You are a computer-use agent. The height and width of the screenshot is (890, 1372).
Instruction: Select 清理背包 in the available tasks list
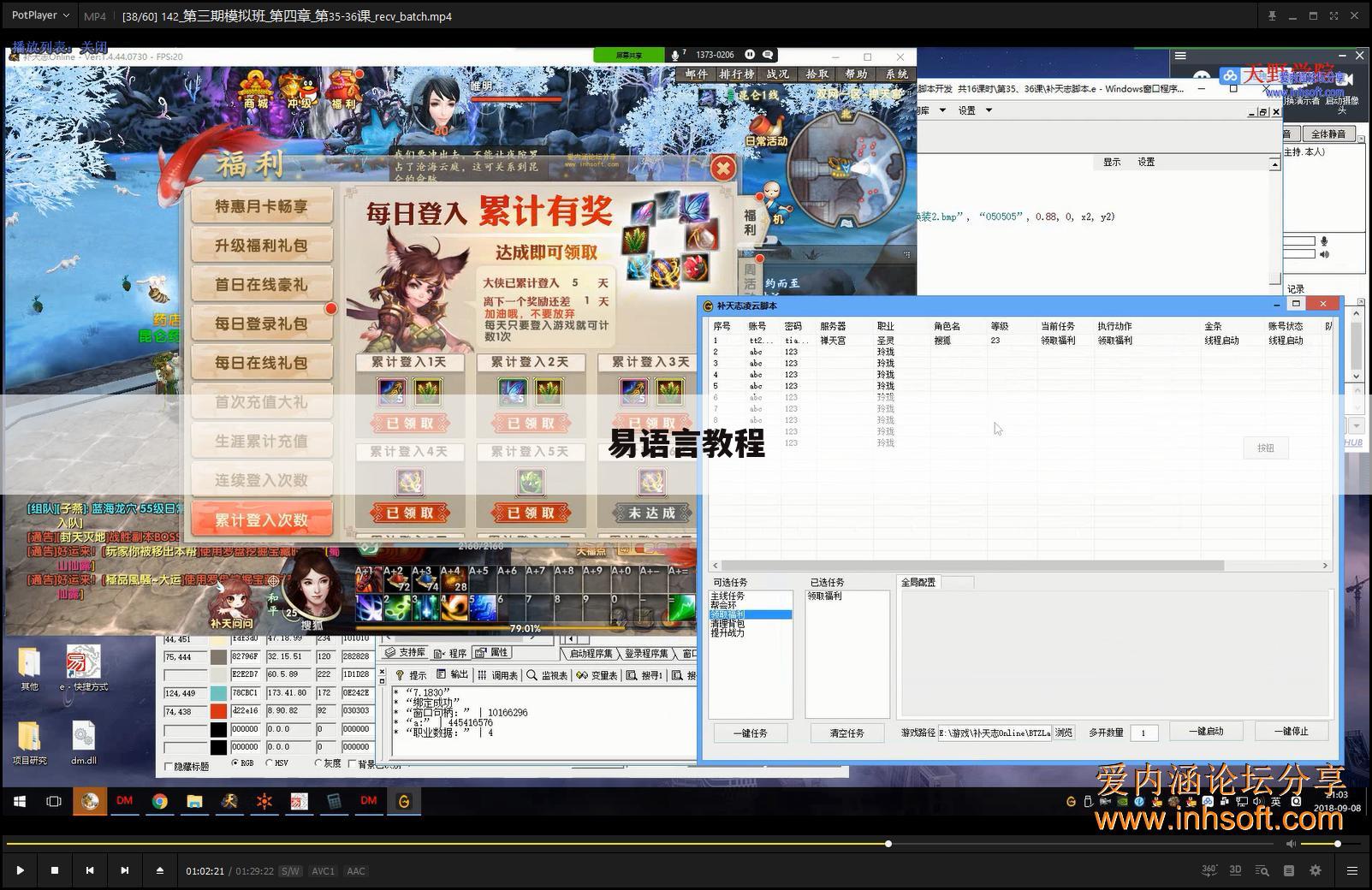point(728,624)
